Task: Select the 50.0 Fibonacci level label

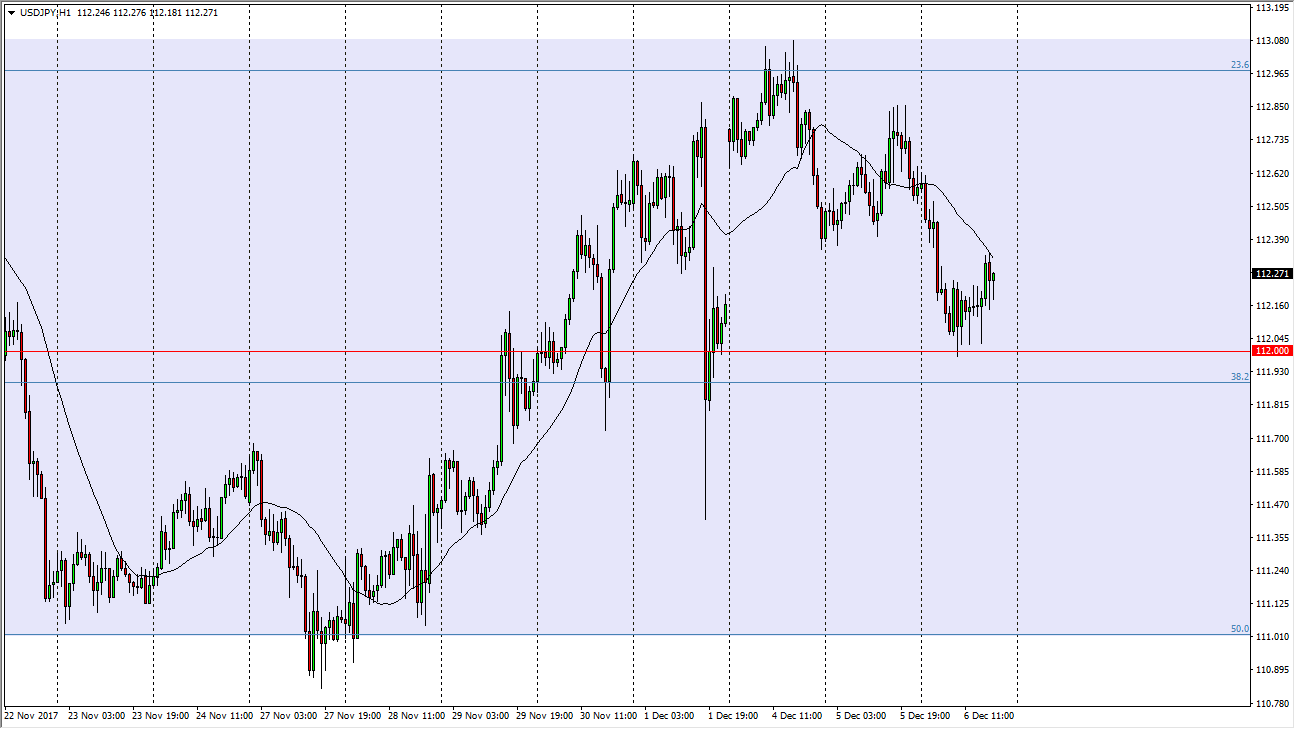Action: click(1239, 629)
